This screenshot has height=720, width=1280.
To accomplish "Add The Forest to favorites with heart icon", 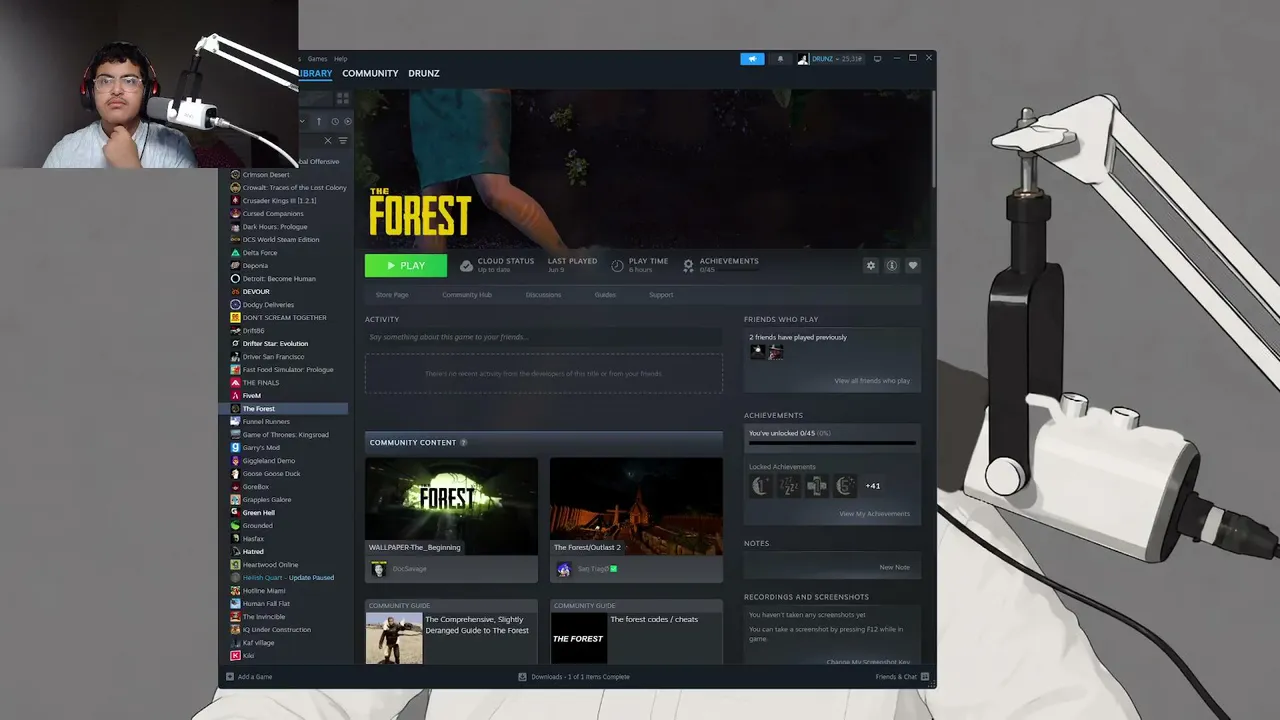I will pyautogui.click(x=913, y=266).
